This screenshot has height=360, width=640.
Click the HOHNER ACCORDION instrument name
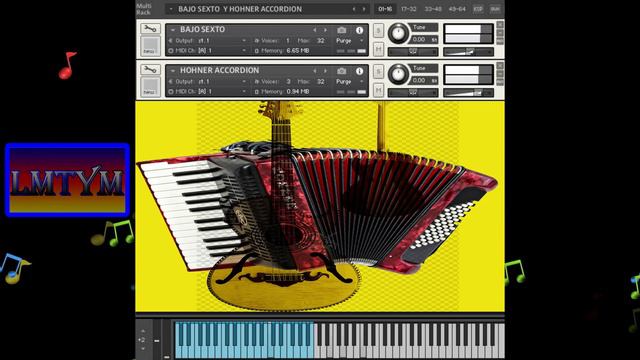pyautogui.click(x=220, y=70)
